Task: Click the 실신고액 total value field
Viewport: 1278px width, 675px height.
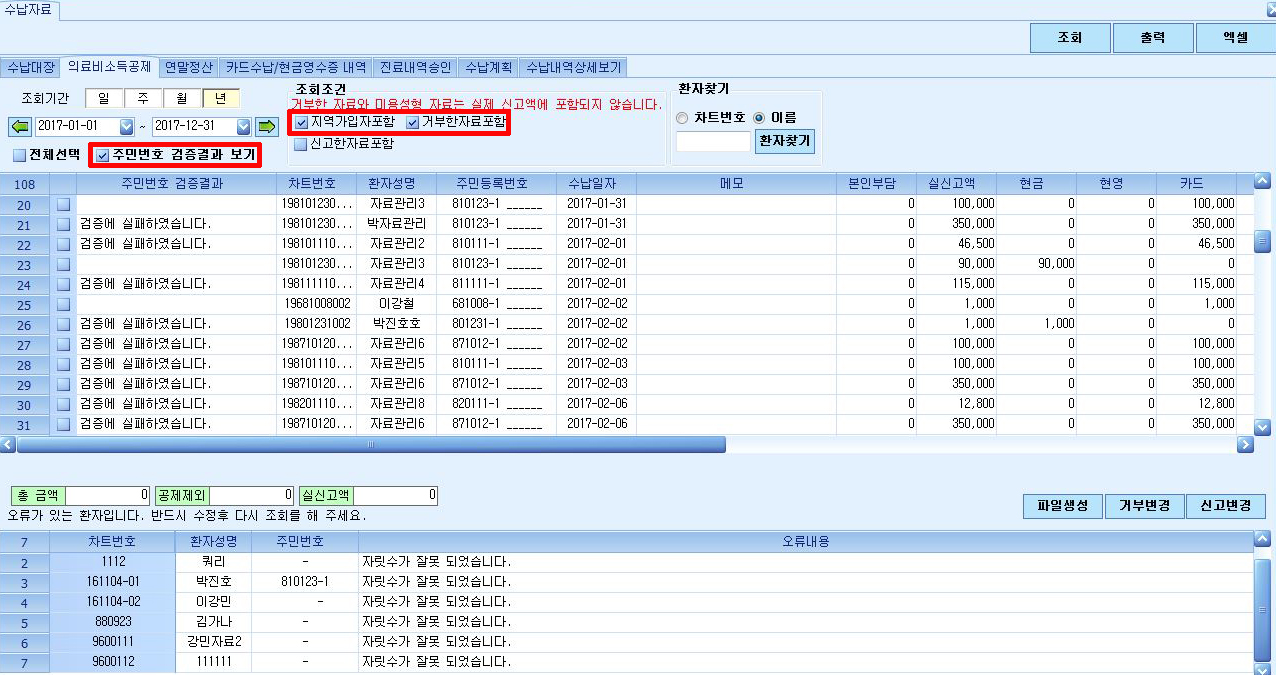Action: (x=396, y=495)
